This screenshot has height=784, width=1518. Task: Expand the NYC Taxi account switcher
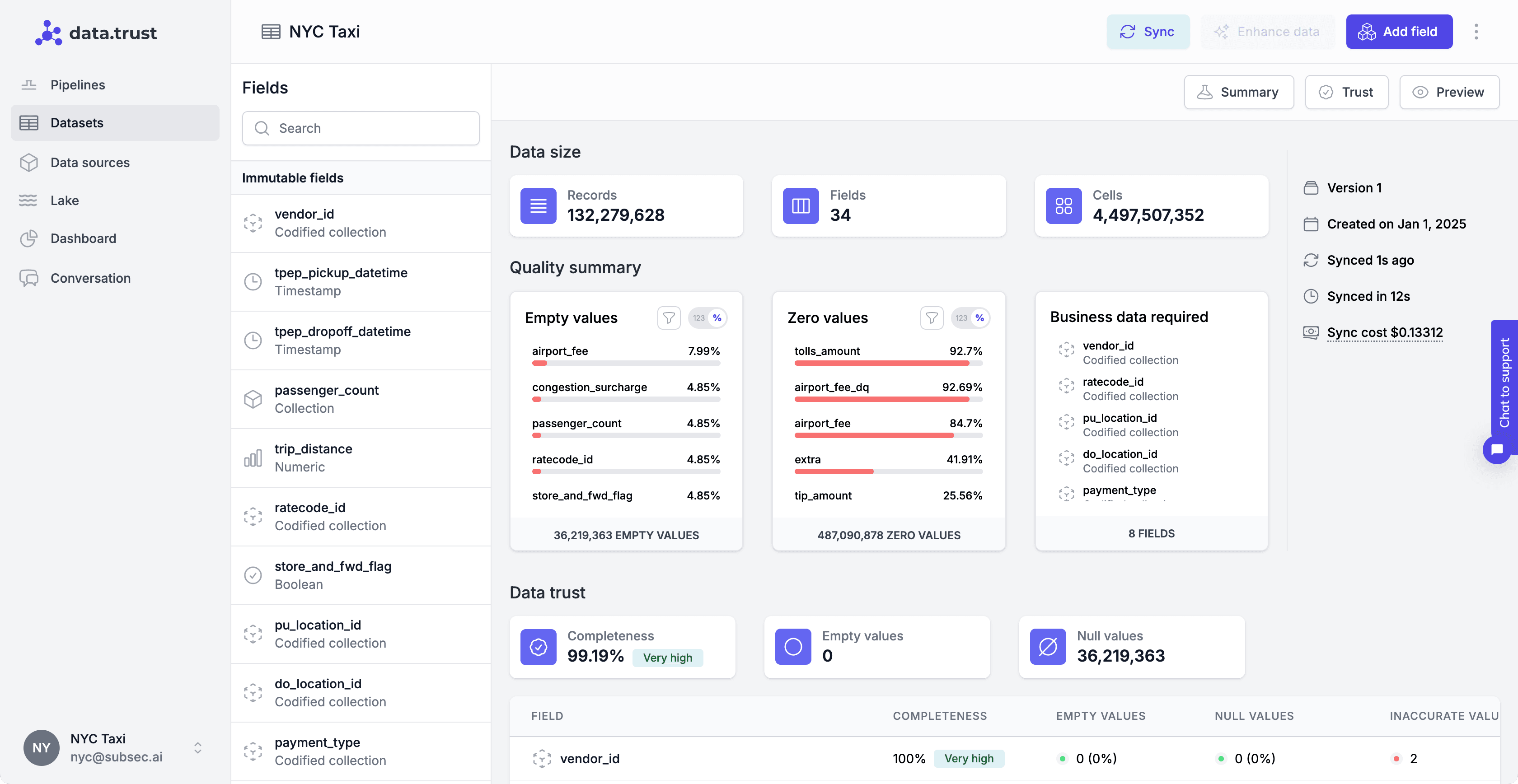coord(198,747)
